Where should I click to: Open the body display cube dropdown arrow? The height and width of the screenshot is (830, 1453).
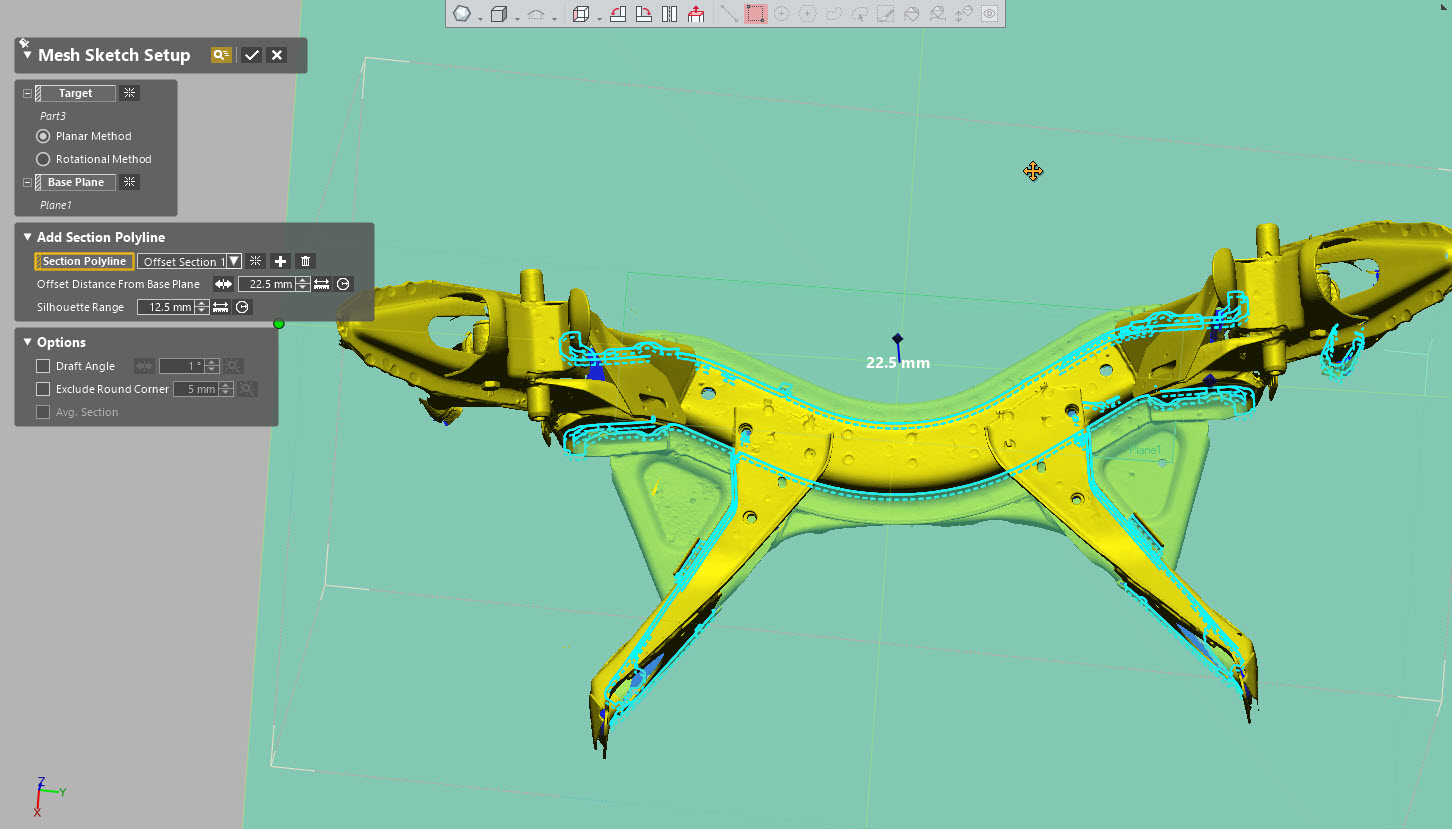pyautogui.click(x=517, y=19)
